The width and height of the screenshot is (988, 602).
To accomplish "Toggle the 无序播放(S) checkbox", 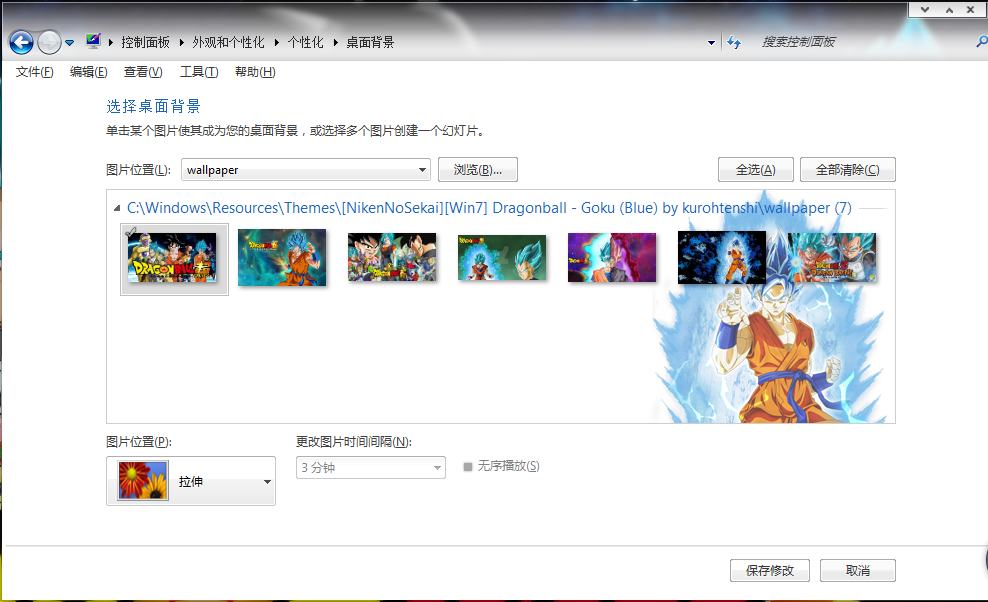I will [468, 466].
